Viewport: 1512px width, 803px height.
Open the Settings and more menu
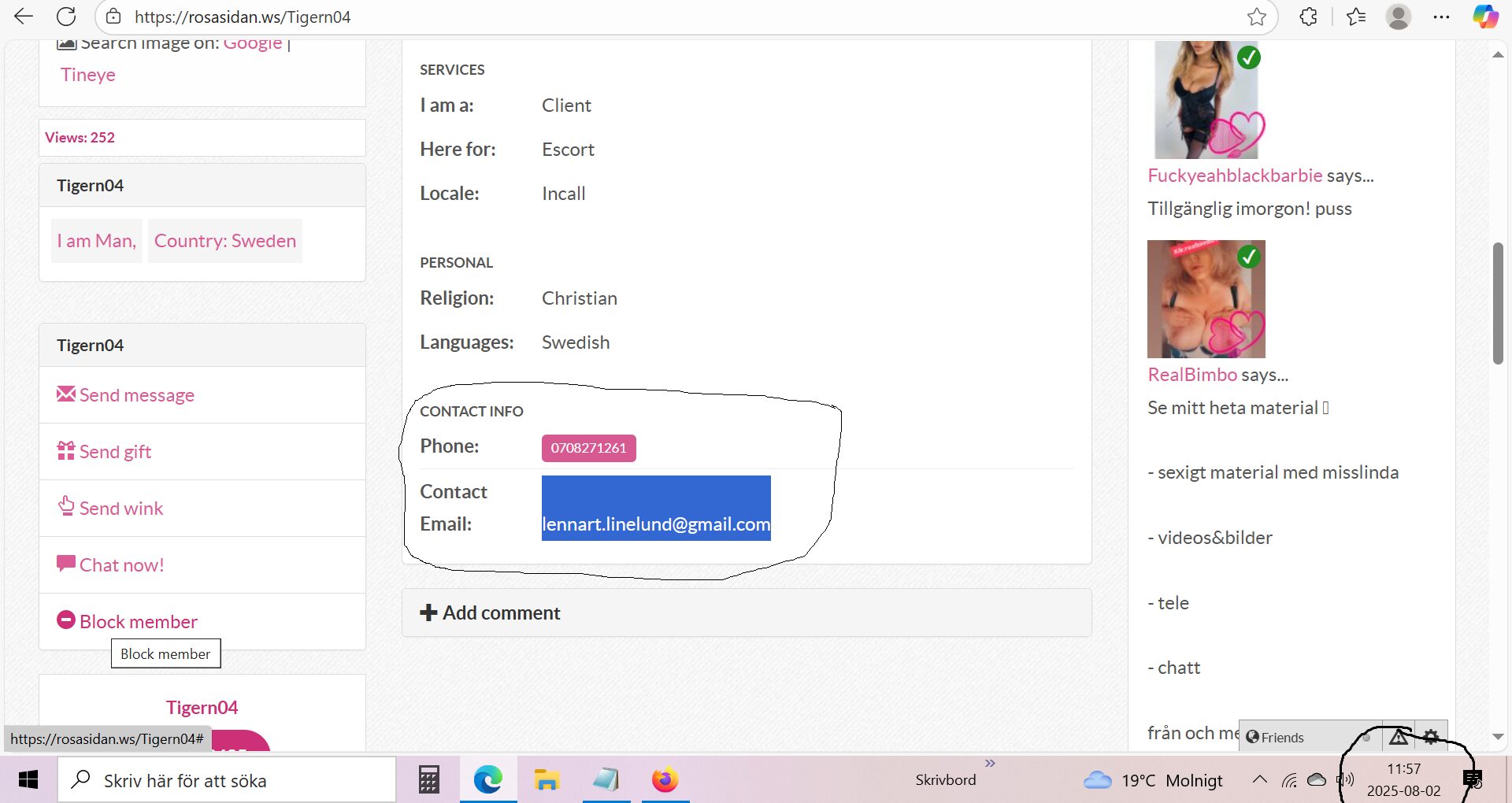[x=1441, y=17]
